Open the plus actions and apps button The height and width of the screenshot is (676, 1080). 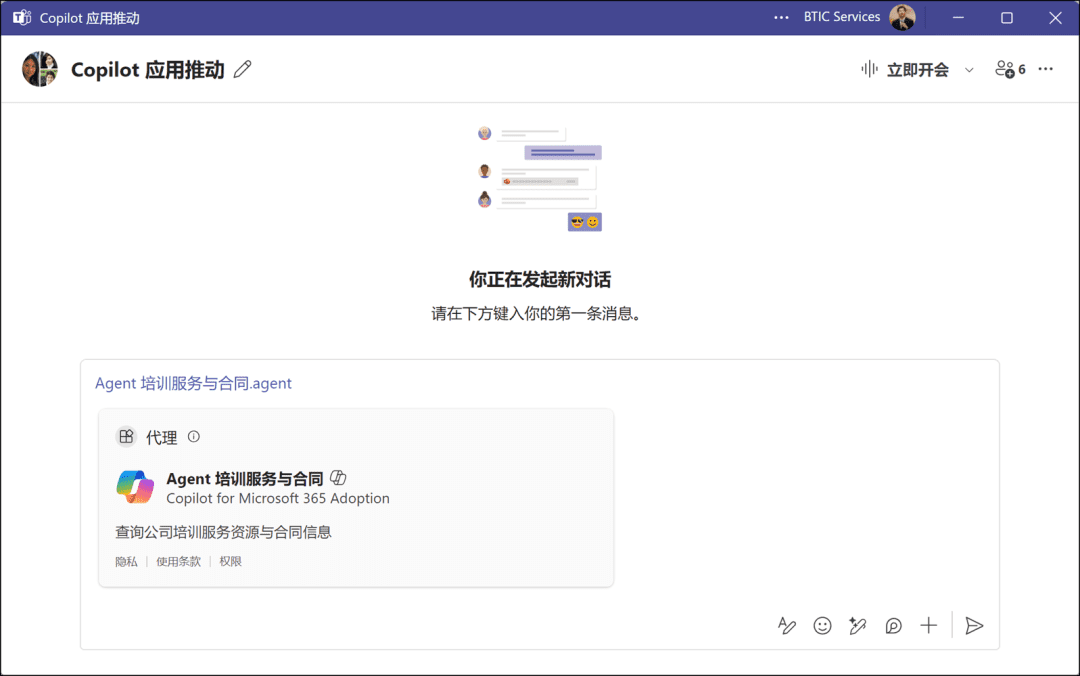coord(928,626)
